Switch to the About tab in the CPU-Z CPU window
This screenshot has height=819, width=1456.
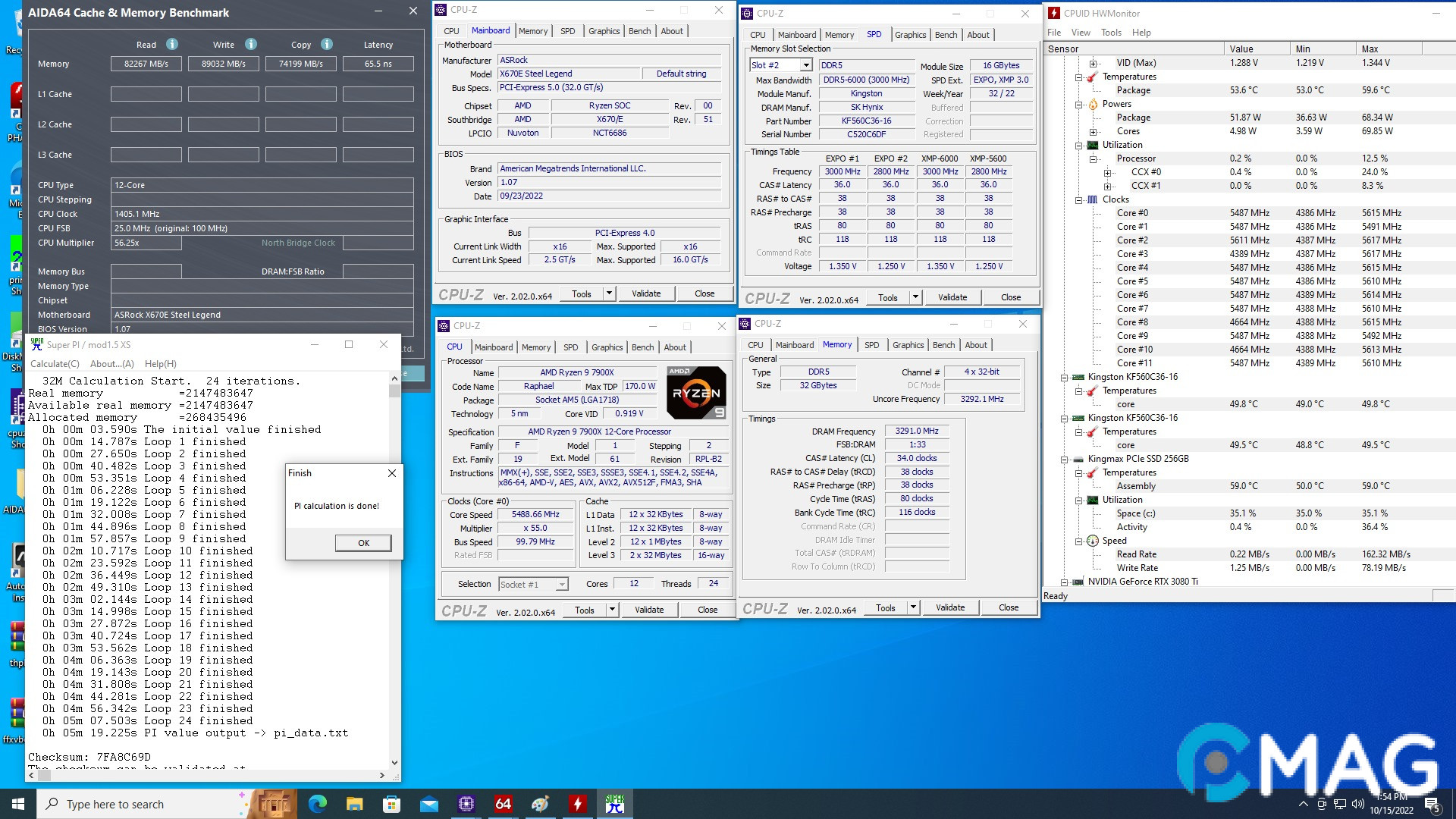coord(675,347)
